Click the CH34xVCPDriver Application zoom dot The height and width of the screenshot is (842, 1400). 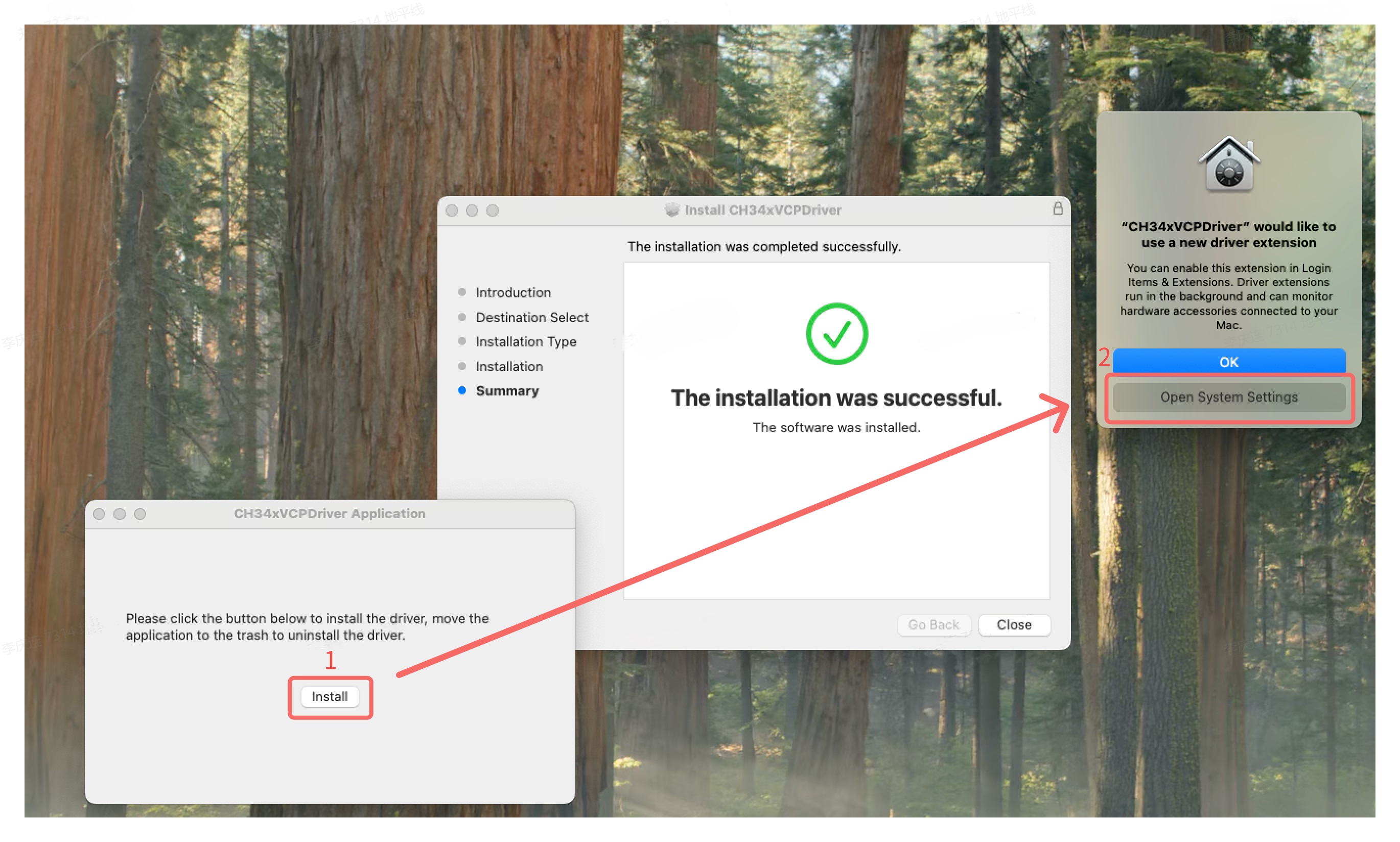point(140,514)
